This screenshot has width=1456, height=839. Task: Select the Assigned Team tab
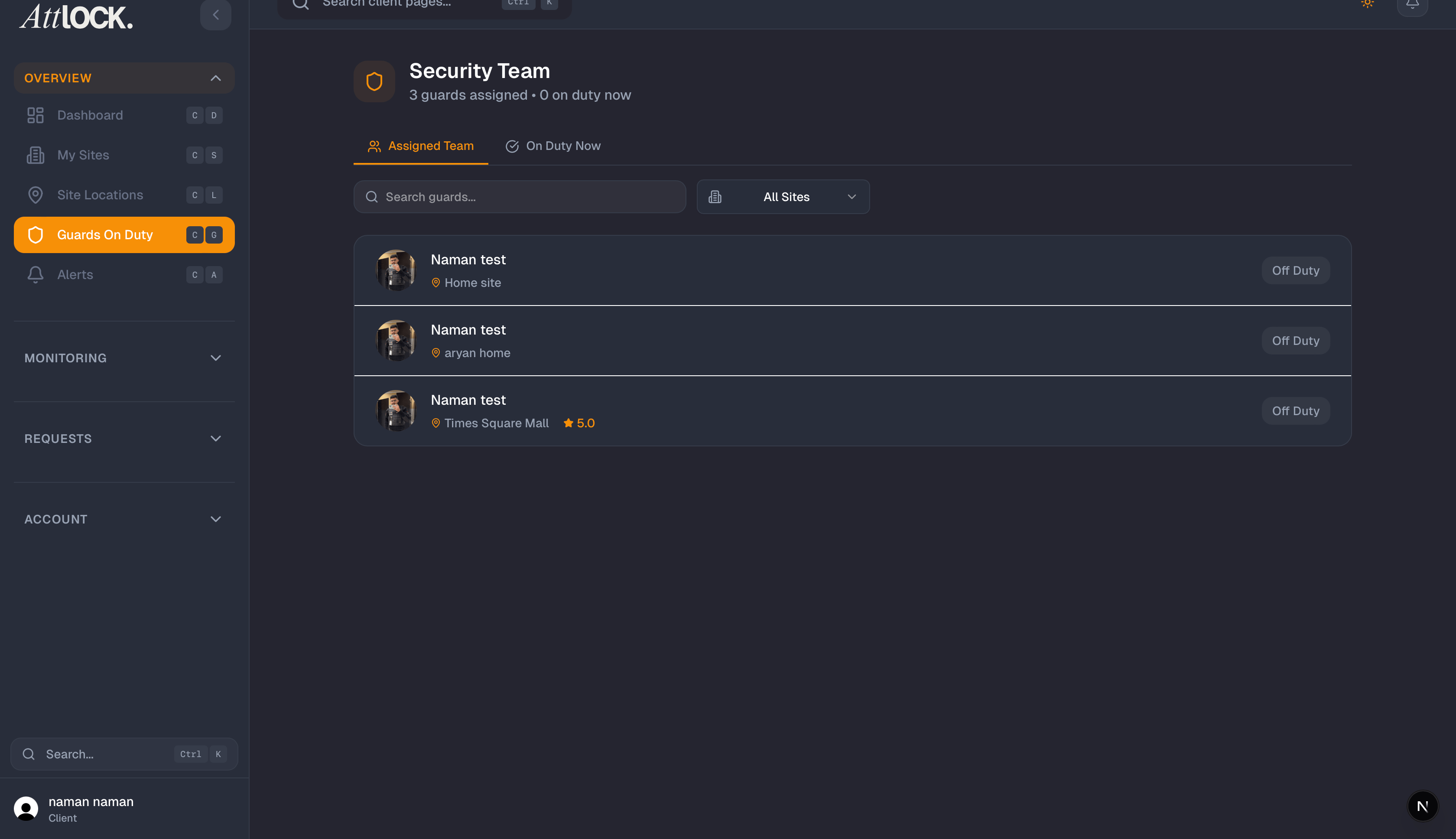tap(421, 146)
